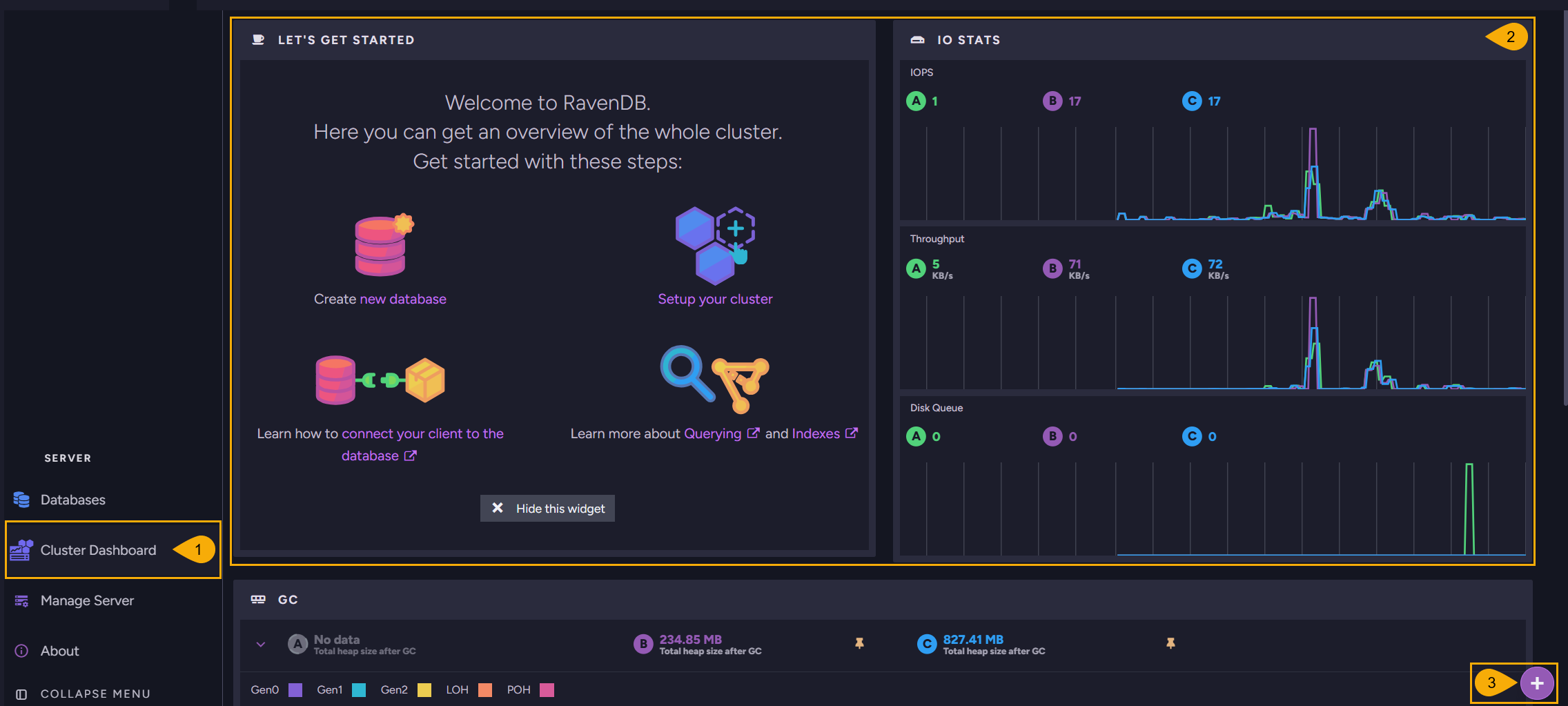
Task: Click the node C 827.41 MB GC badge
Action: tap(927, 644)
